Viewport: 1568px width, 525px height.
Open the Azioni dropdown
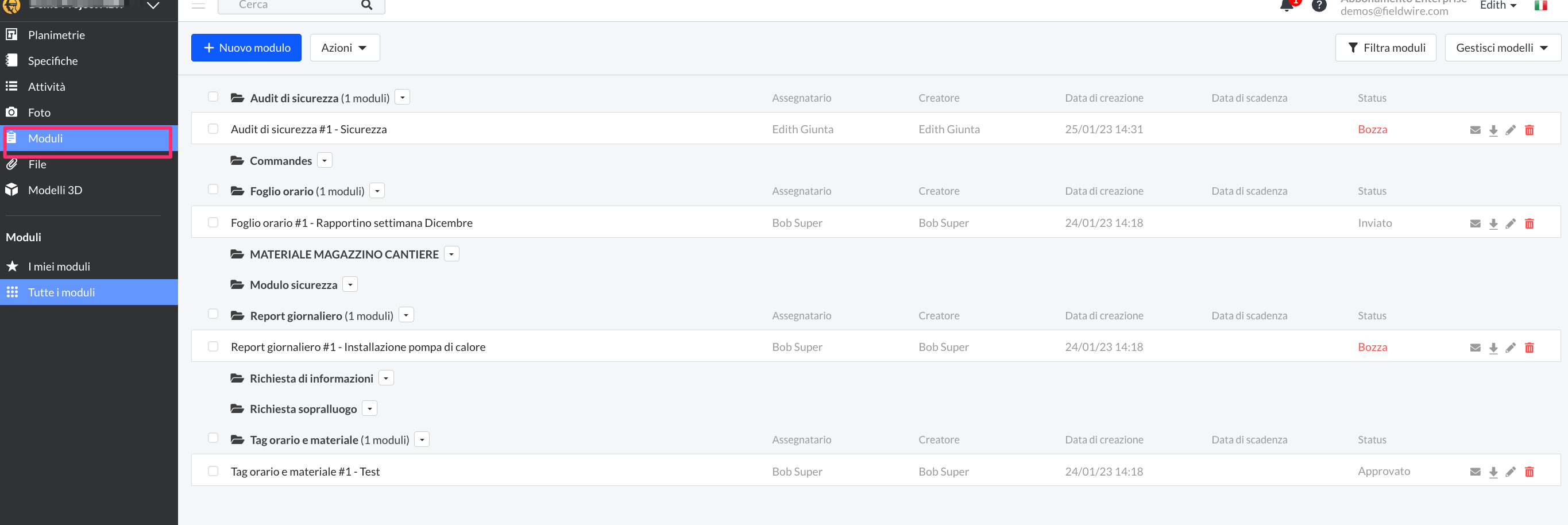345,48
